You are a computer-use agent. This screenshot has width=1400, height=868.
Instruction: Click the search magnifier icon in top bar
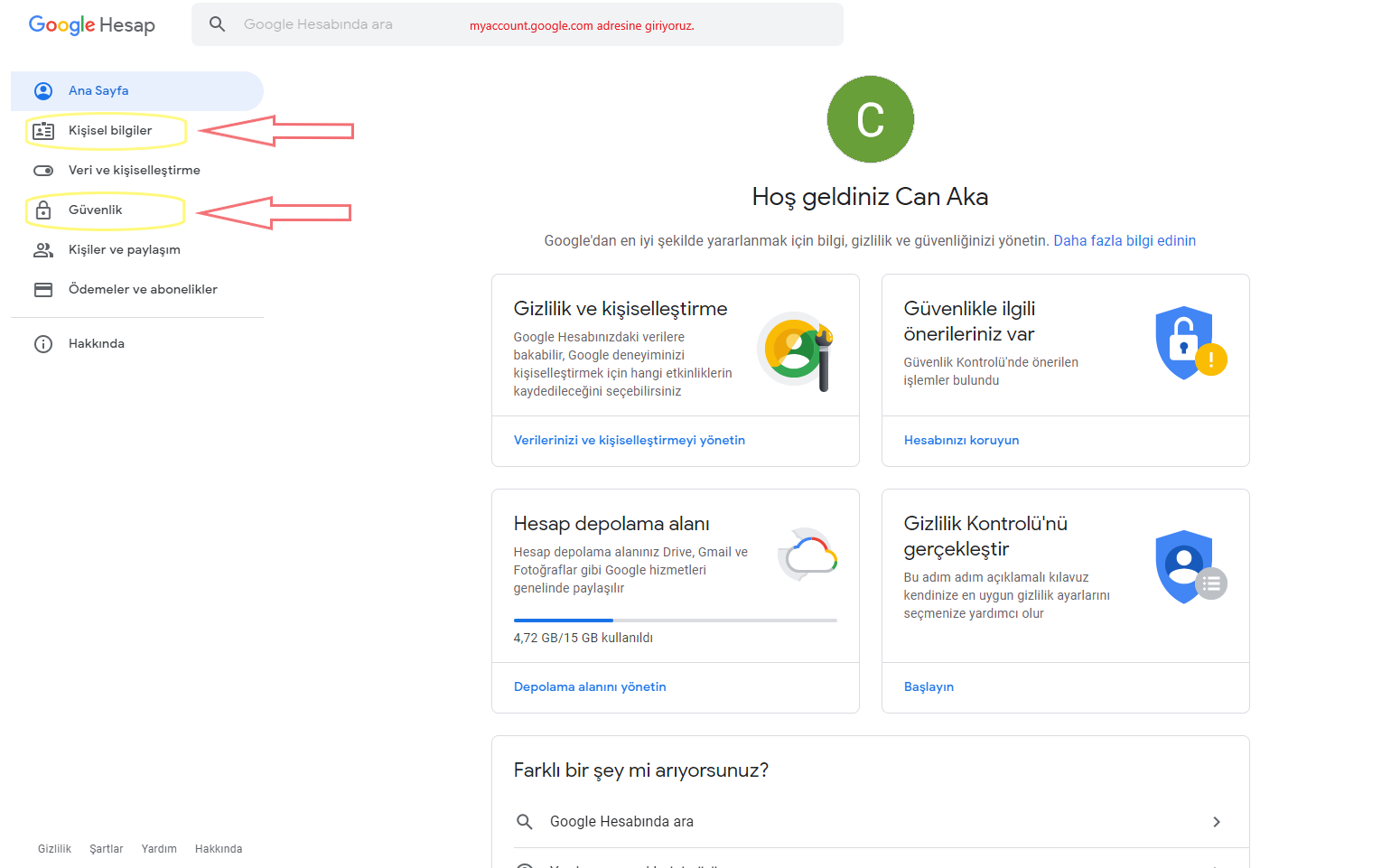pyautogui.click(x=217, y=23)
